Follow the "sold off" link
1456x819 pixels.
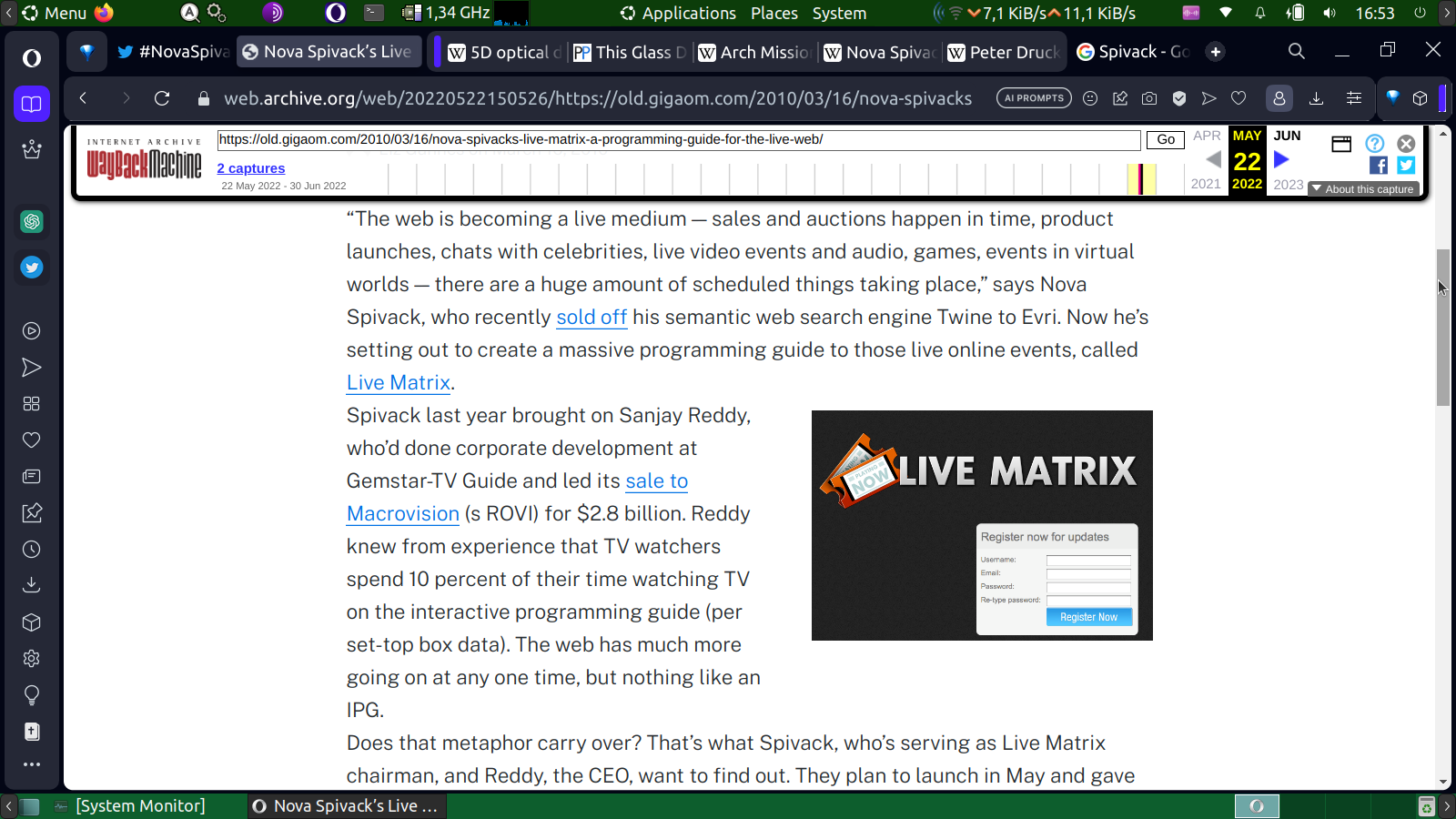(591, 317)
